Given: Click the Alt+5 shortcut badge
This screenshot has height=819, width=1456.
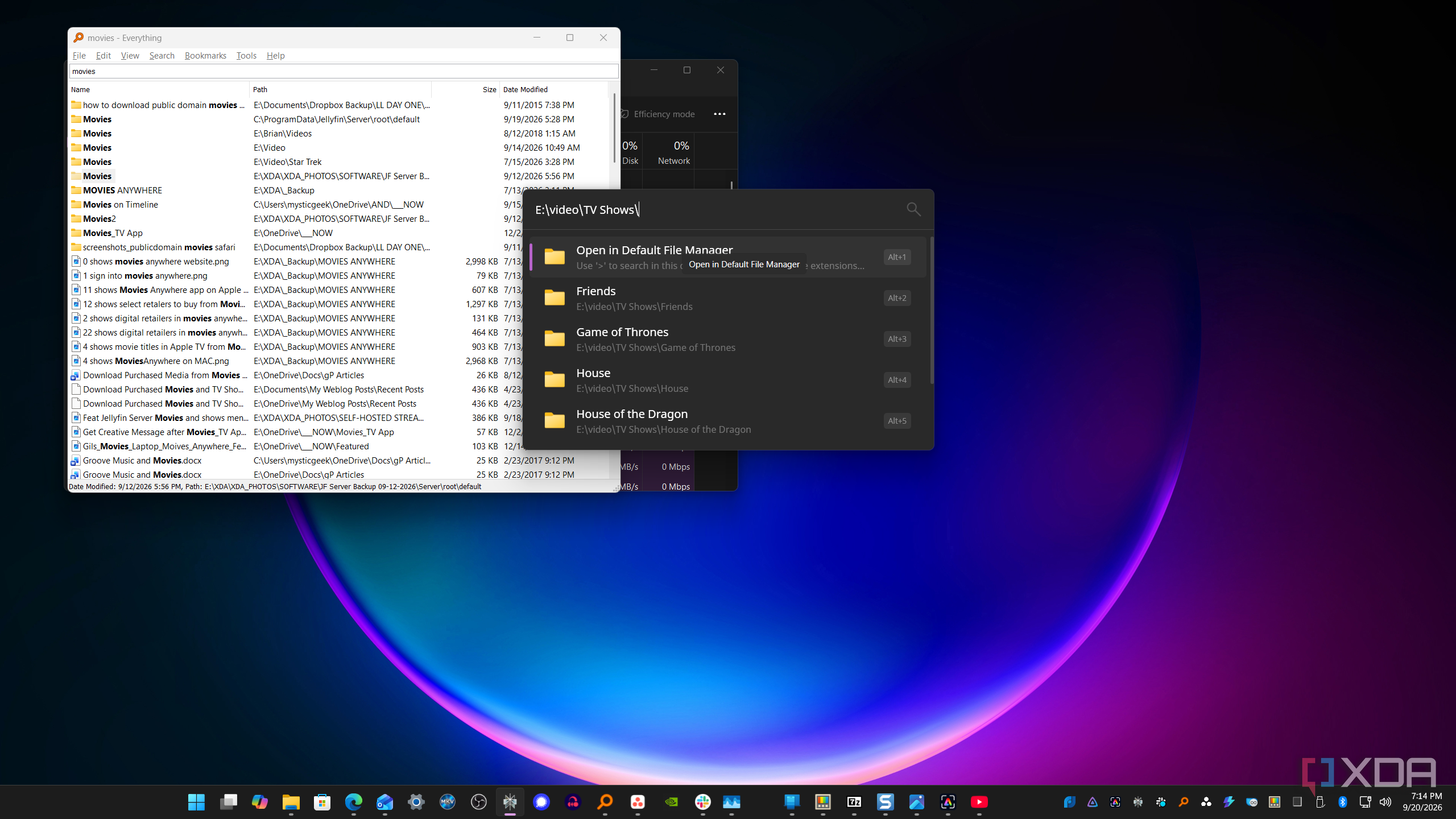Looking at the screenshot, I should [x=897, y=421].
